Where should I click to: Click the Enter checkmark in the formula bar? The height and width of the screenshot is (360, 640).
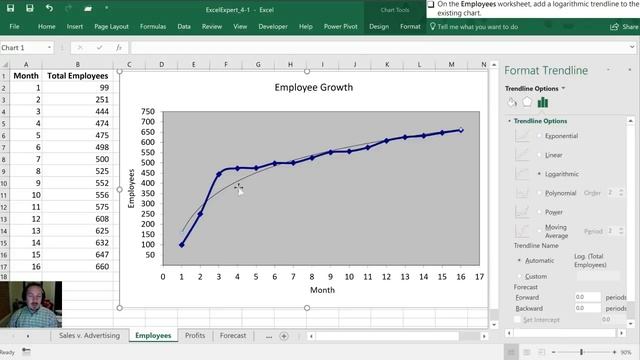pyautogui.click(x=99, y=48)
